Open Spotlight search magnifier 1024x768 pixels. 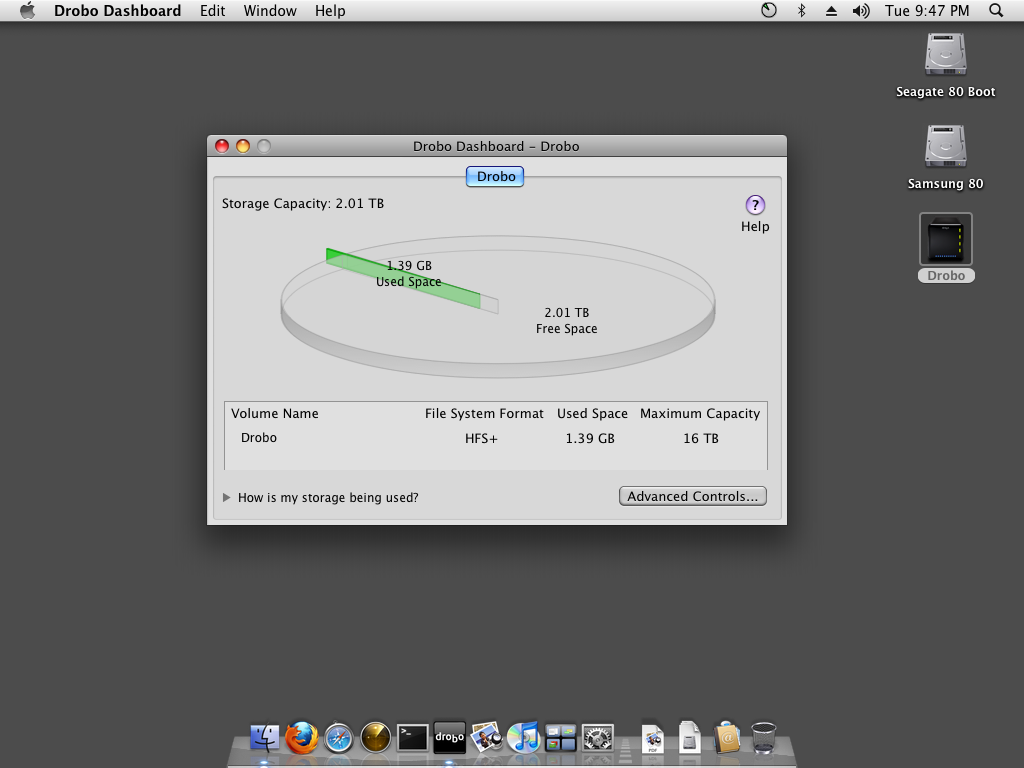coord(996,10)
